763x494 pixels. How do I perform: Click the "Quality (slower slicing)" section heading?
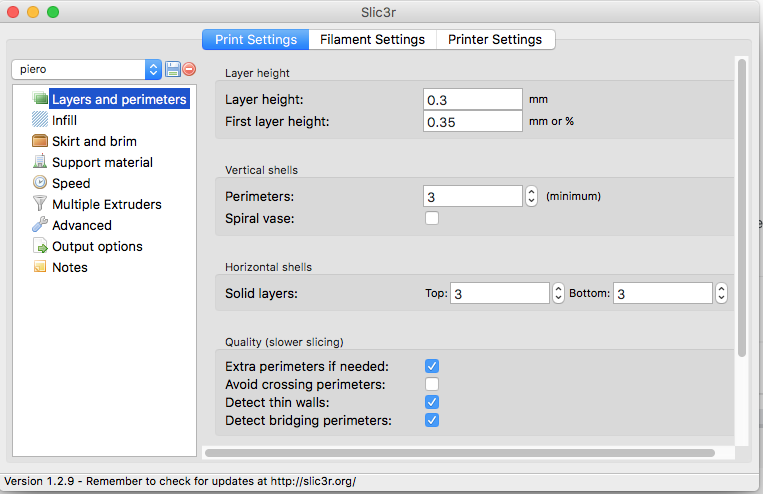(x=284, y=342)
